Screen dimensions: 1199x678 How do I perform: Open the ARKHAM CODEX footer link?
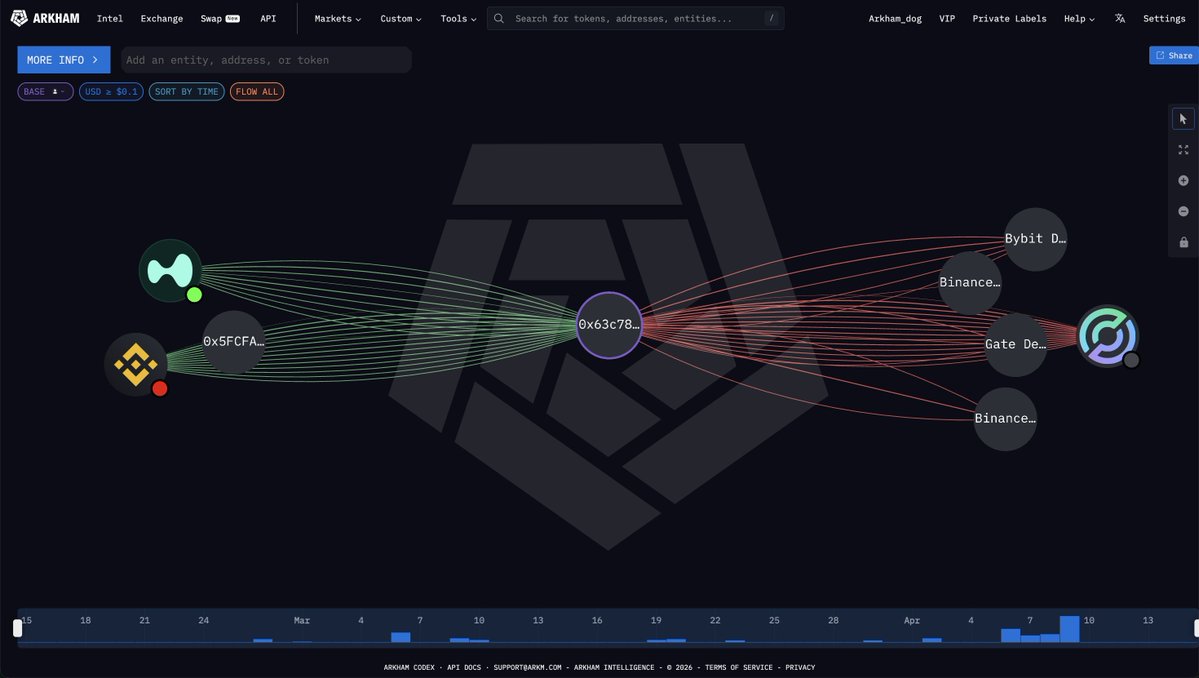point(408,667)
